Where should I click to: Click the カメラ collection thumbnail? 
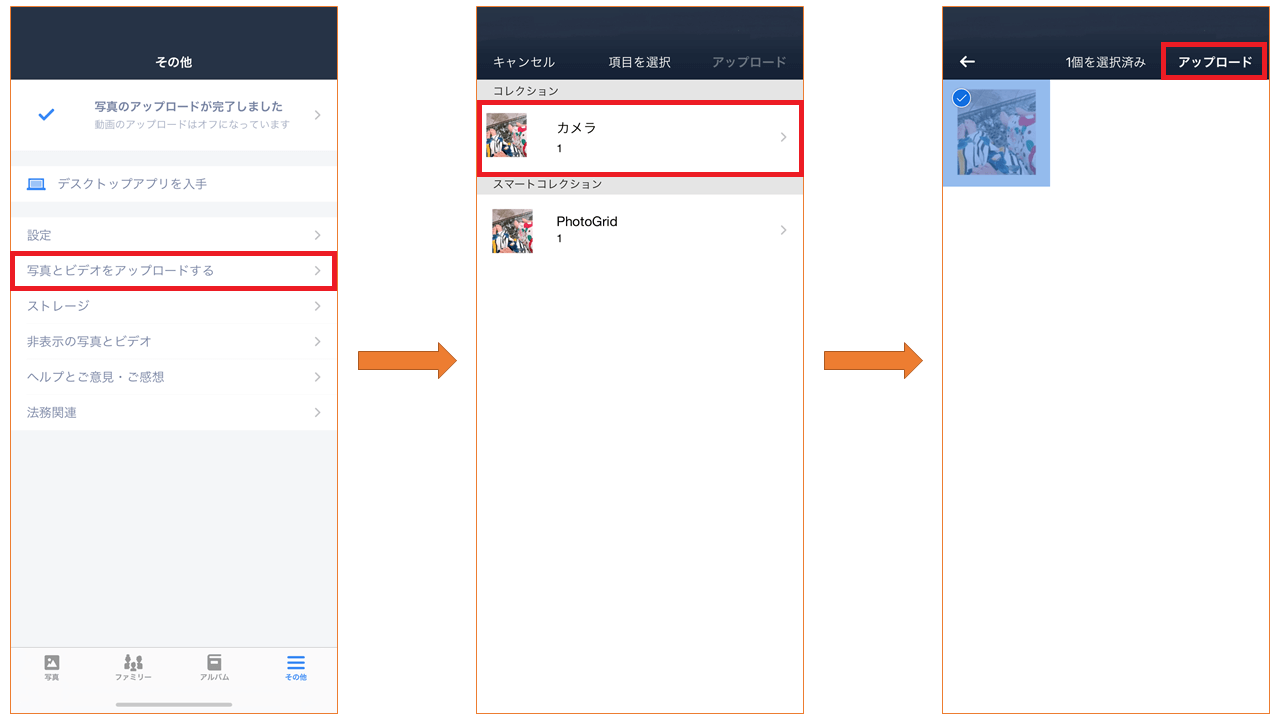[506, 135]
